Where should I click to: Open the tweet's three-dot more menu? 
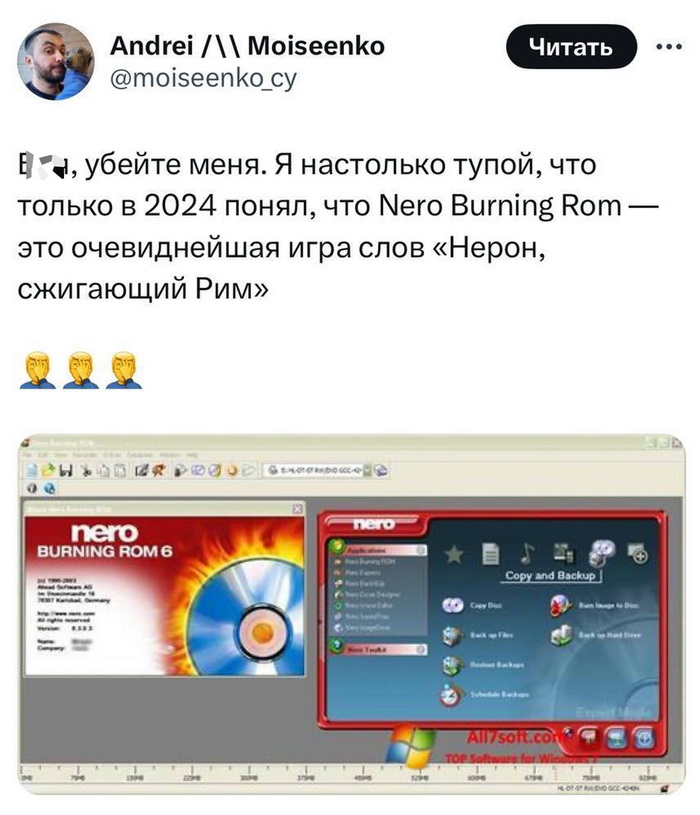[669, 47]
